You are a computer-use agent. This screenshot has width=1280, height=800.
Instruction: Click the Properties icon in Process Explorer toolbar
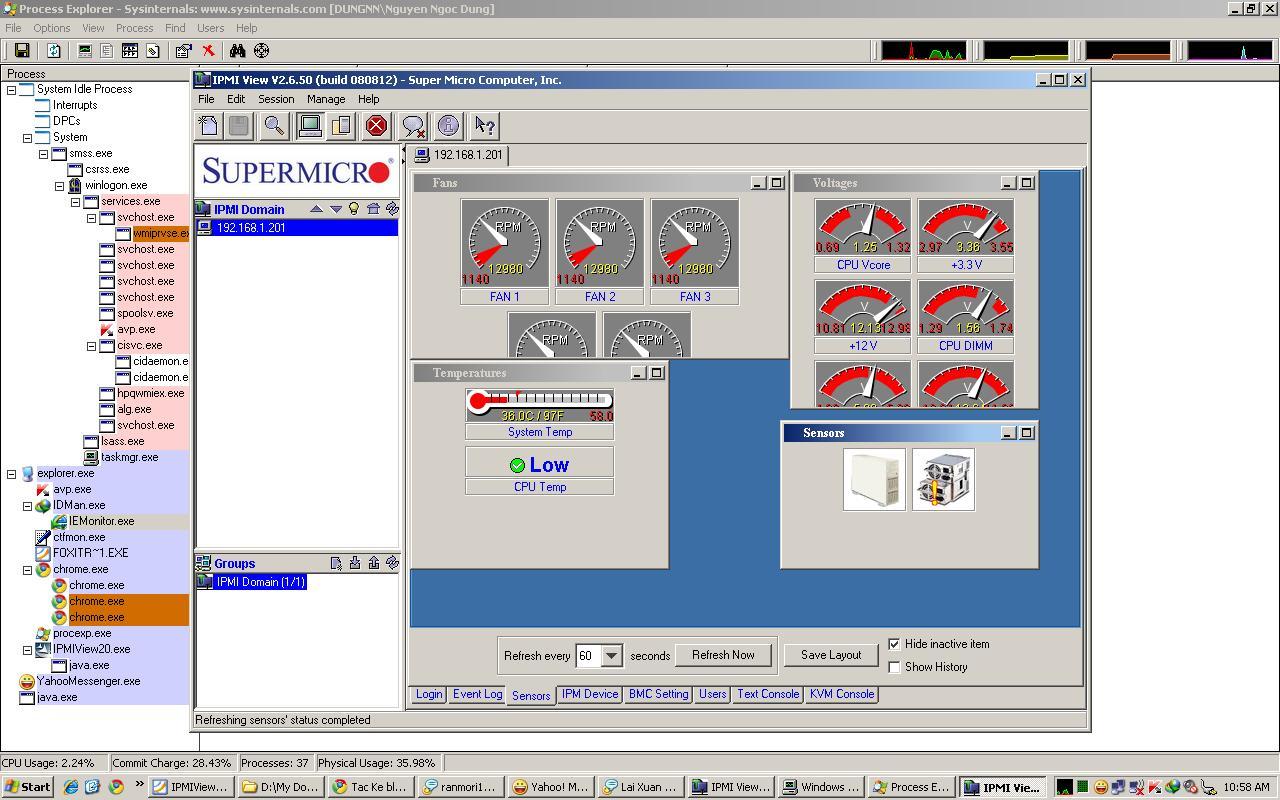[x=183, y=50]
